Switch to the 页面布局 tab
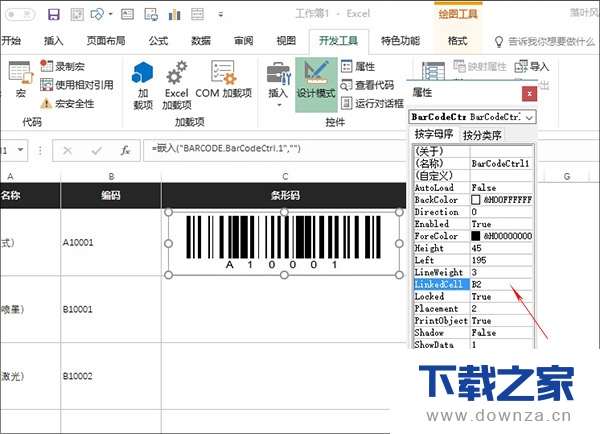The width and height of the screenshot is (600, 434). coord(106,41)
